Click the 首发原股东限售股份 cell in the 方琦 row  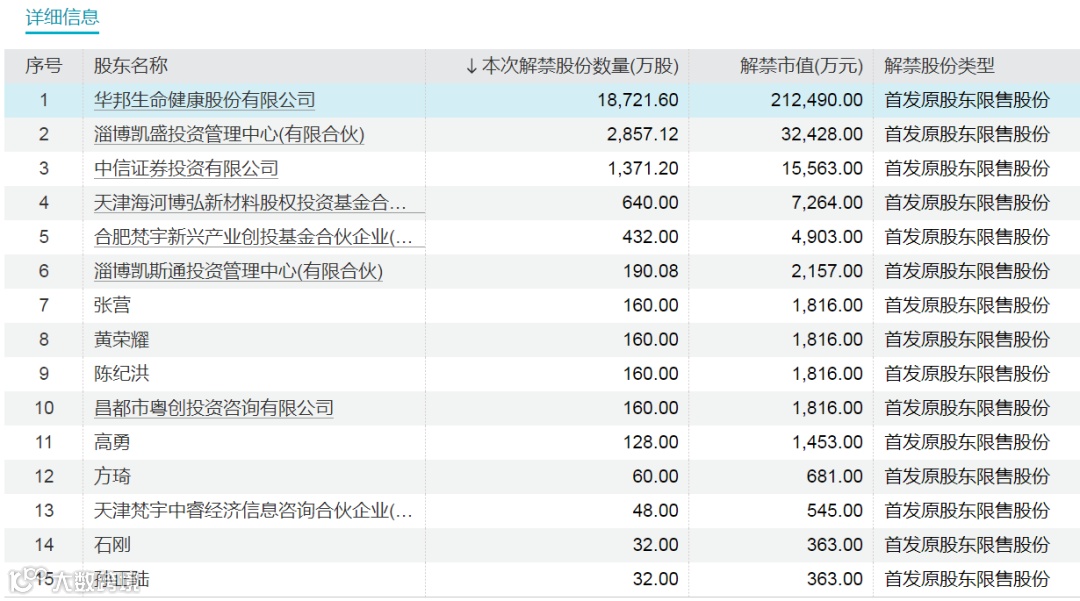point(967,476)
